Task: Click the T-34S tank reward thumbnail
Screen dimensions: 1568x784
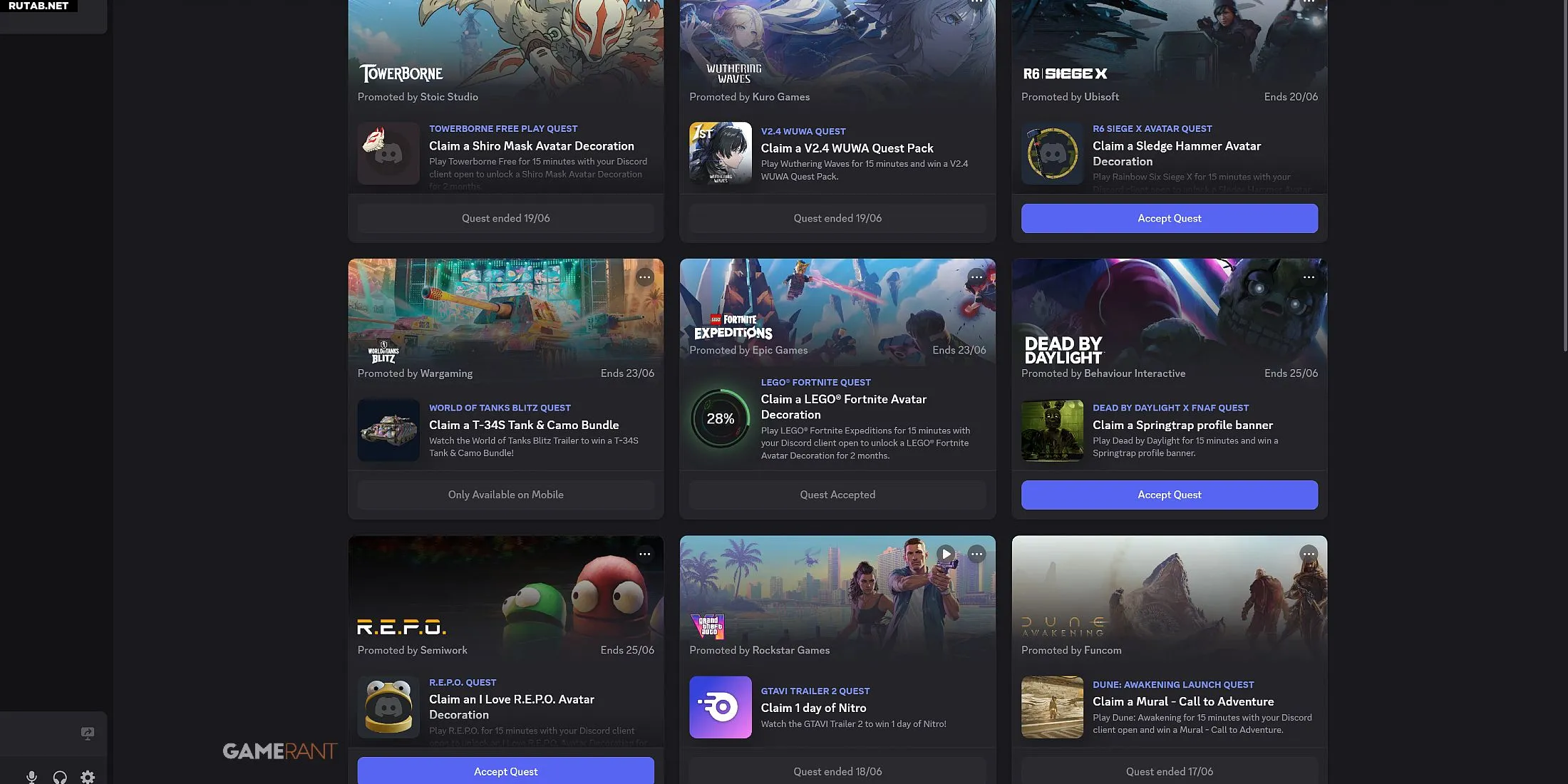Action: (x=388, y=430)
